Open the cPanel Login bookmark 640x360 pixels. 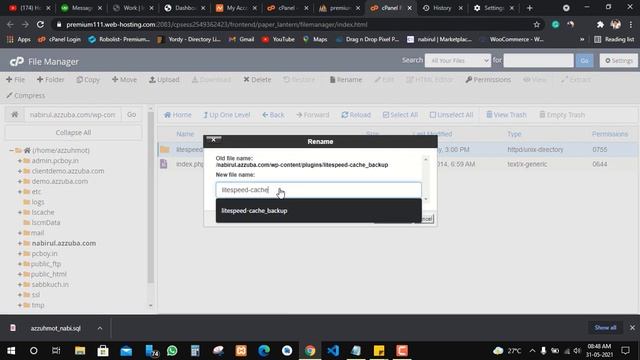coord(60,40)
